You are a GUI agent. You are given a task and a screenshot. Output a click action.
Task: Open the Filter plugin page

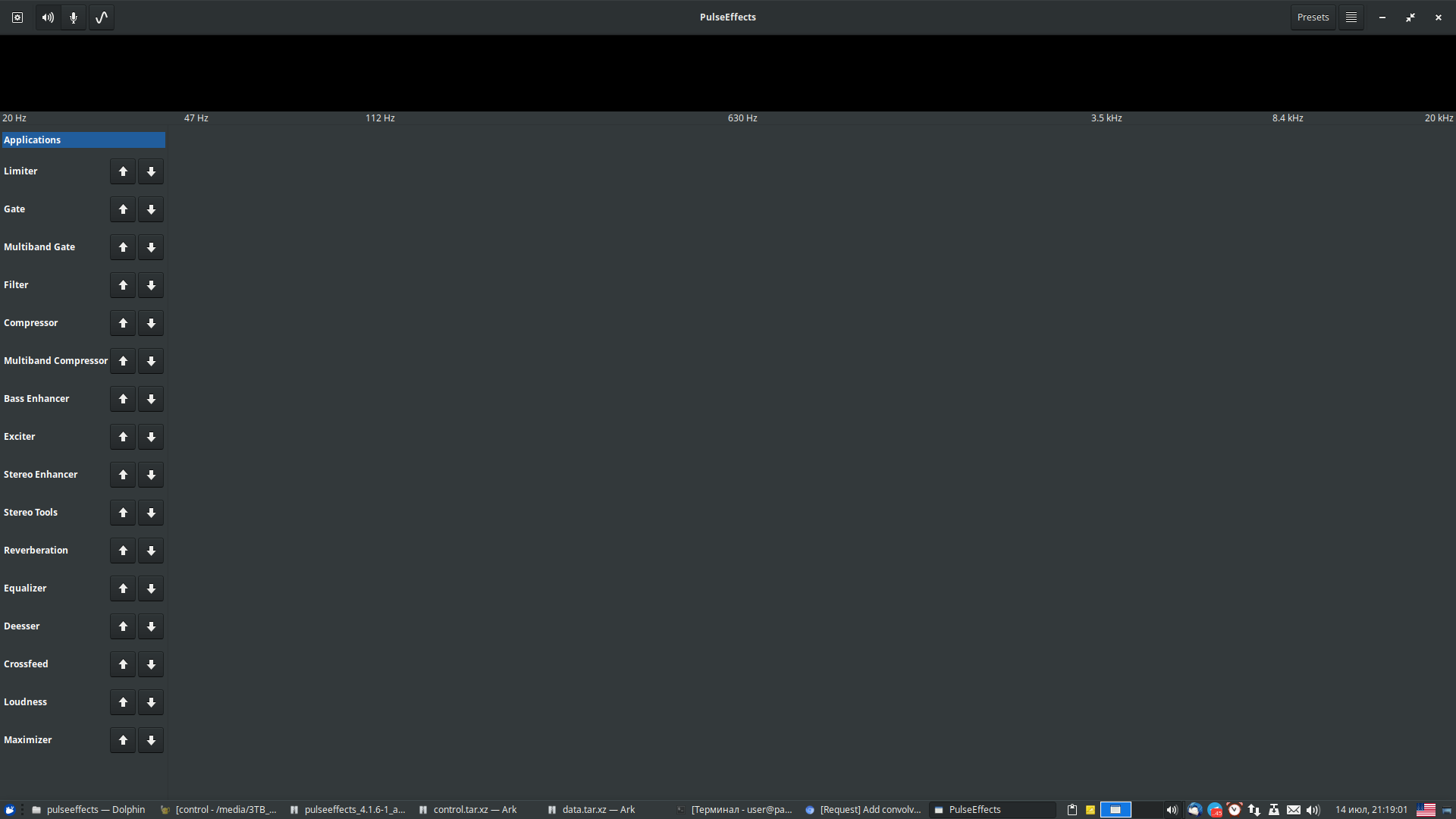(16, 285)
